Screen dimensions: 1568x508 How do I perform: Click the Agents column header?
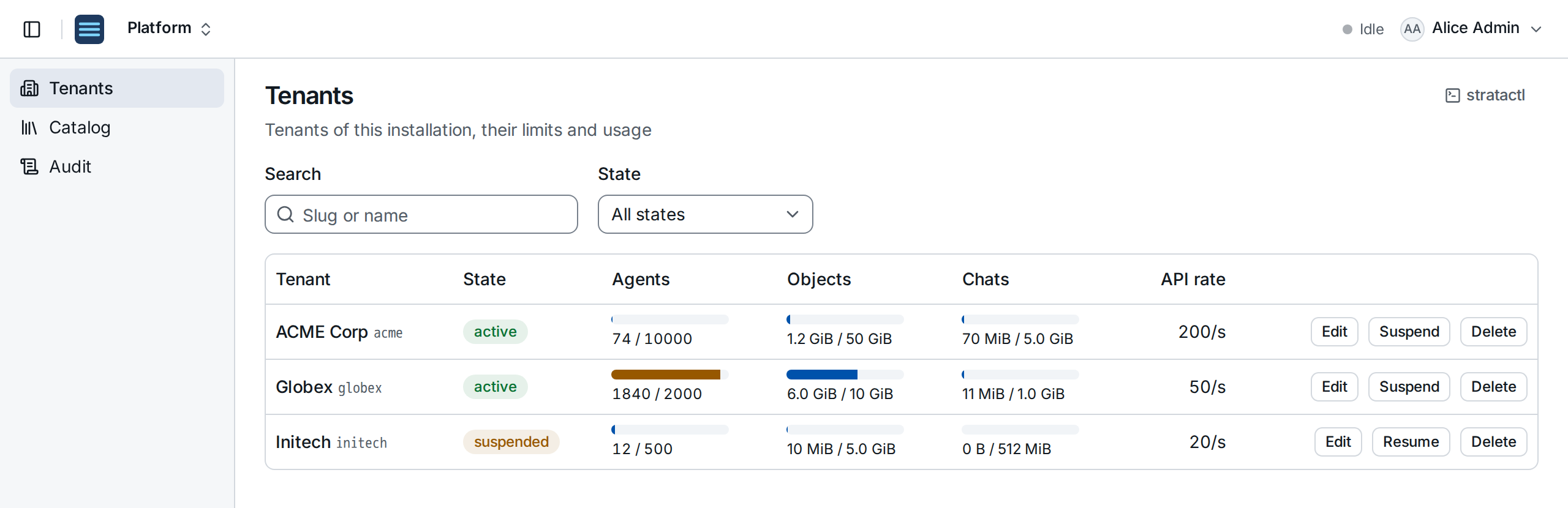[641, 279]
